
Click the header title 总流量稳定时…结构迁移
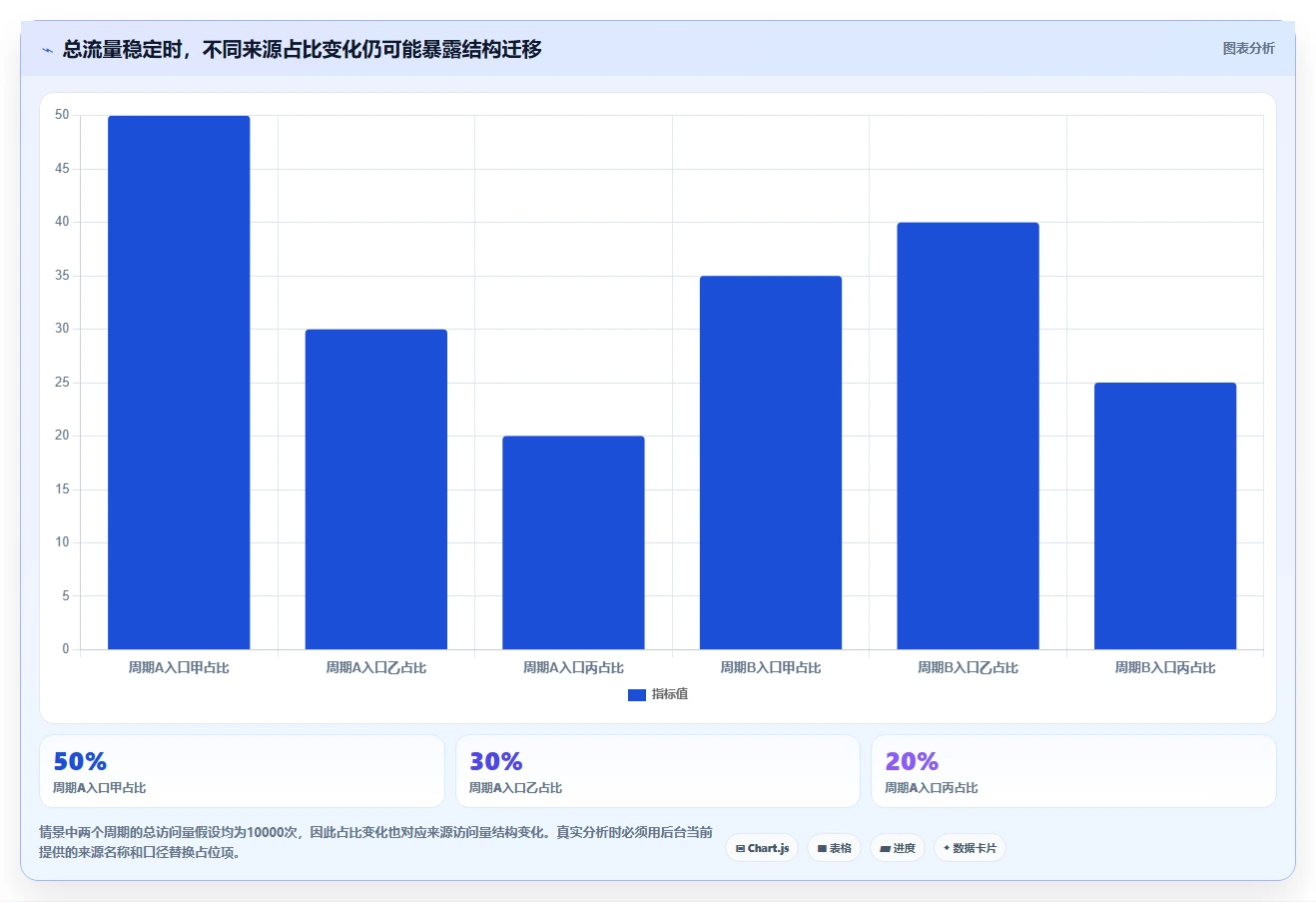pyautogui.click(x=302, y=49)
